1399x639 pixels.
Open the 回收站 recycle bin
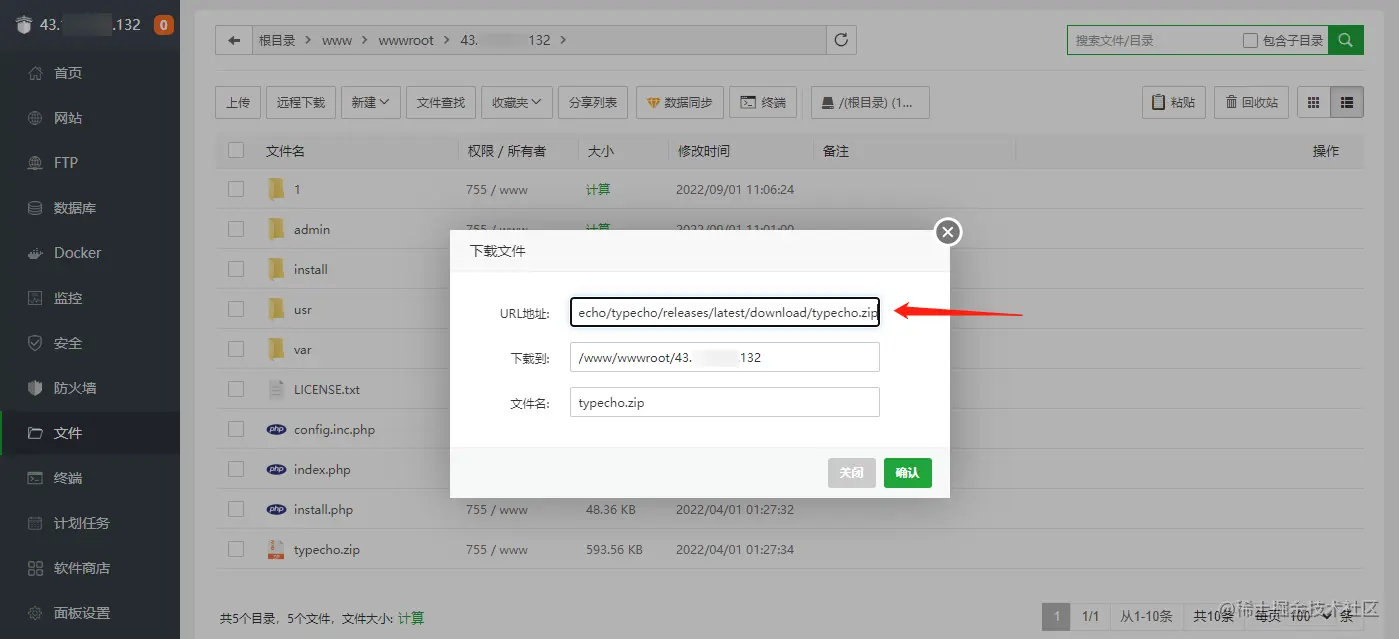1252,102
